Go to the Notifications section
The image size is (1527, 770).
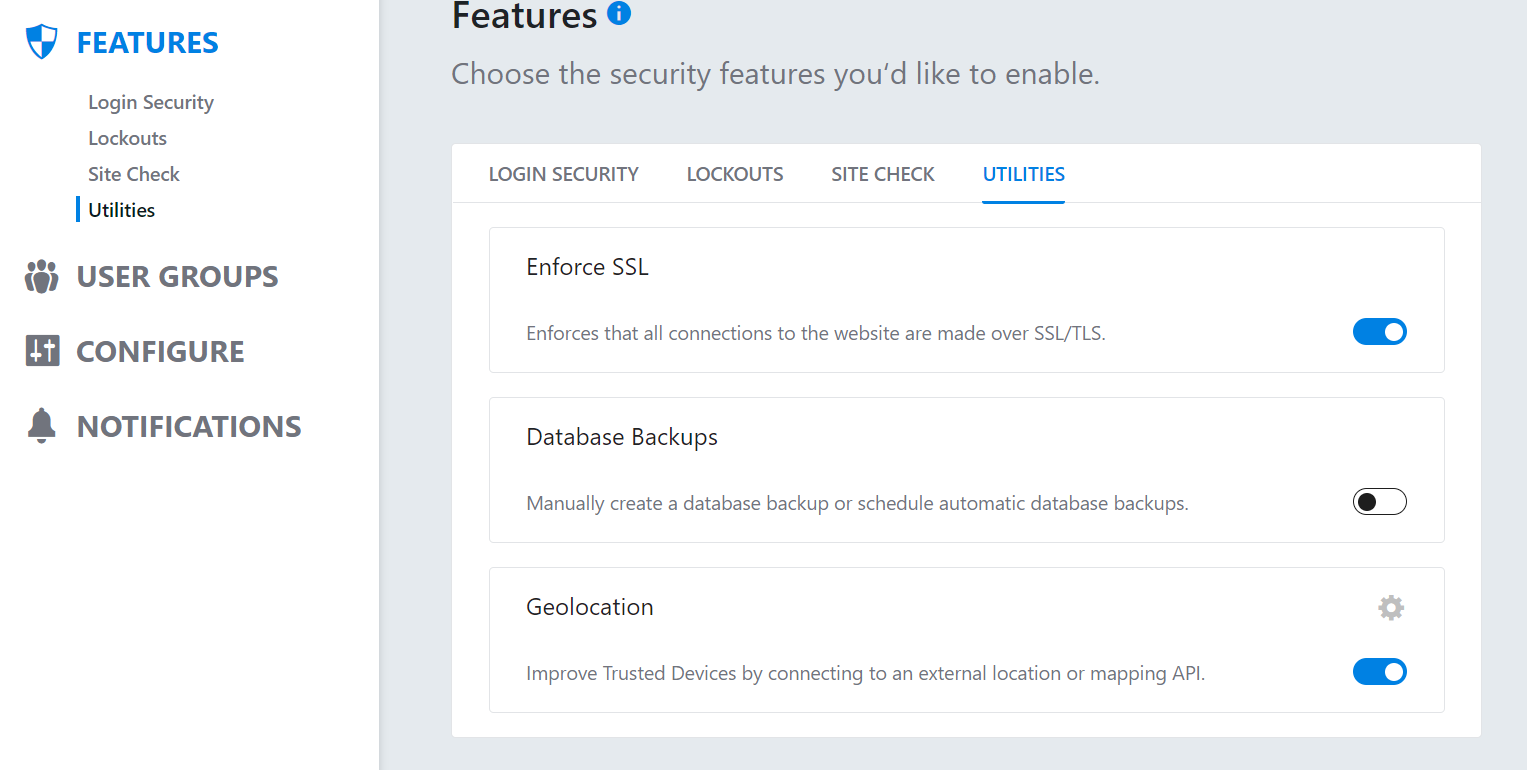[189, 426]
